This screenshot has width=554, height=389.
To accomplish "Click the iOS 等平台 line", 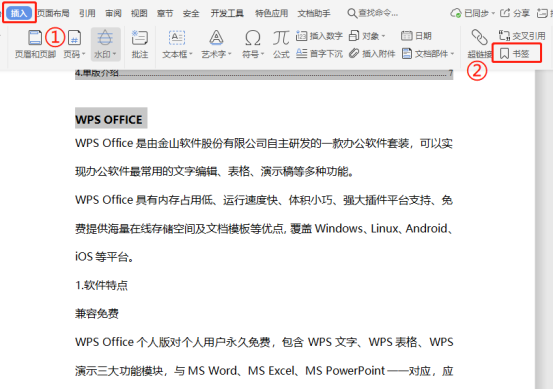I will 105,257.
